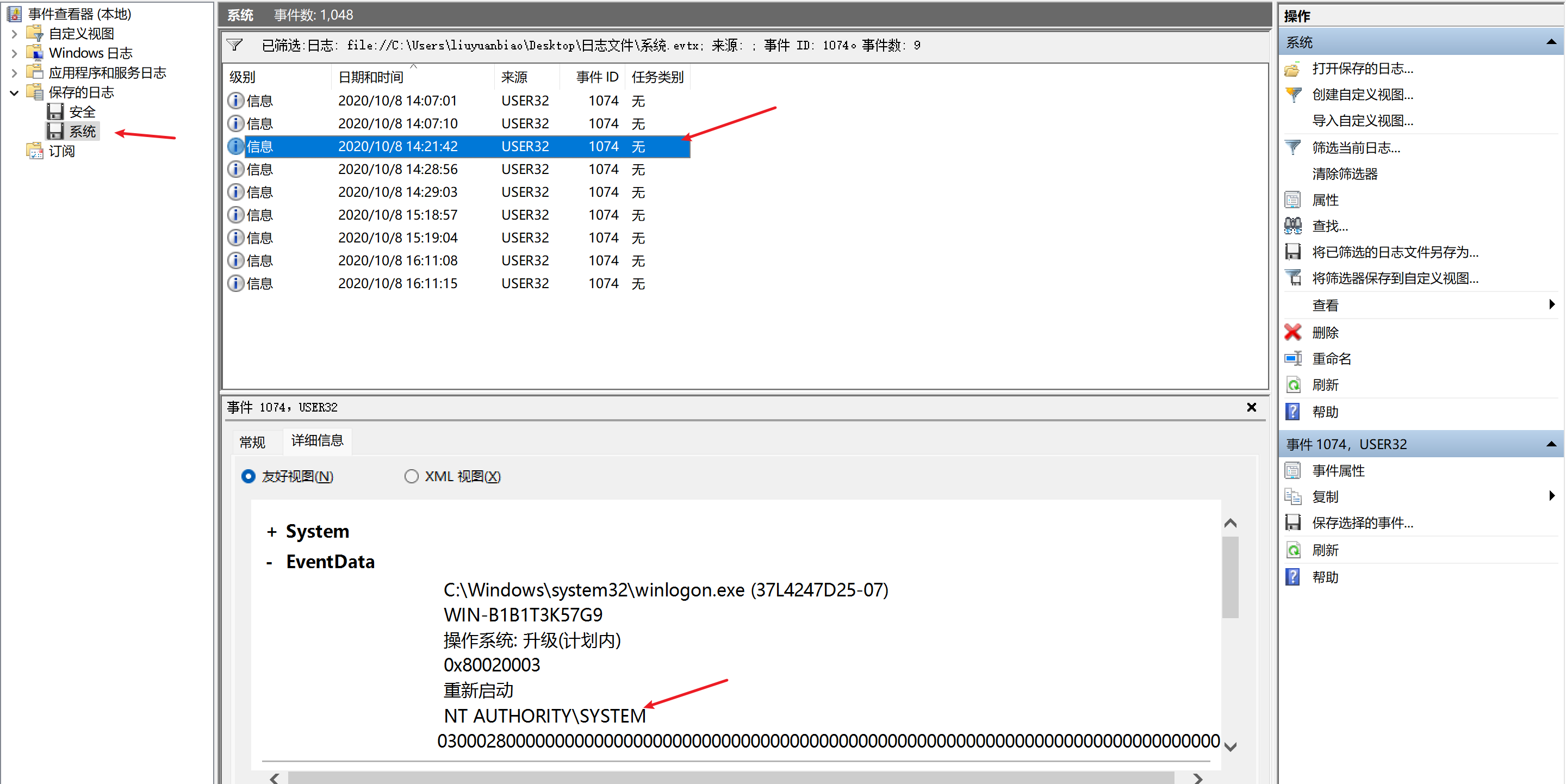Click the open saved log folder icon
Screen dimensions: 1566x784
tap(1292, 69)
